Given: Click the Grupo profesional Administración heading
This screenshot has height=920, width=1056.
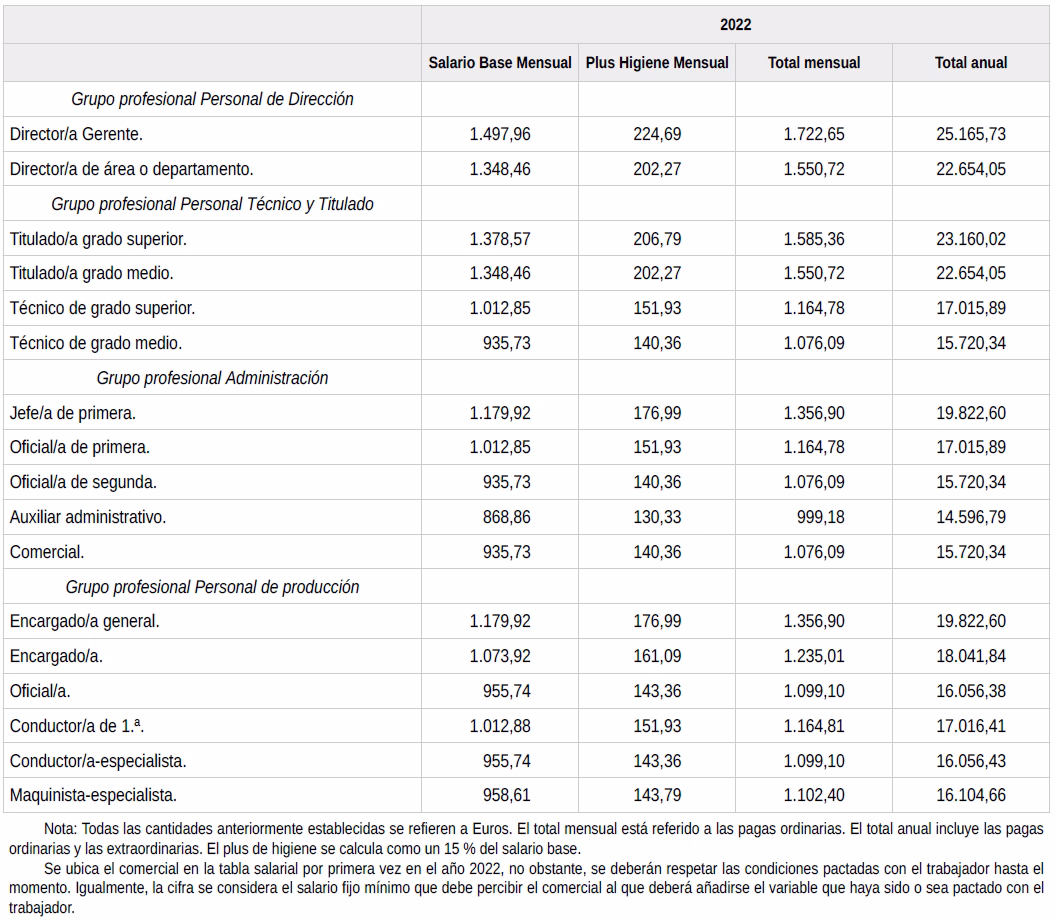Looking at the screenshot, I should point(212,378).
